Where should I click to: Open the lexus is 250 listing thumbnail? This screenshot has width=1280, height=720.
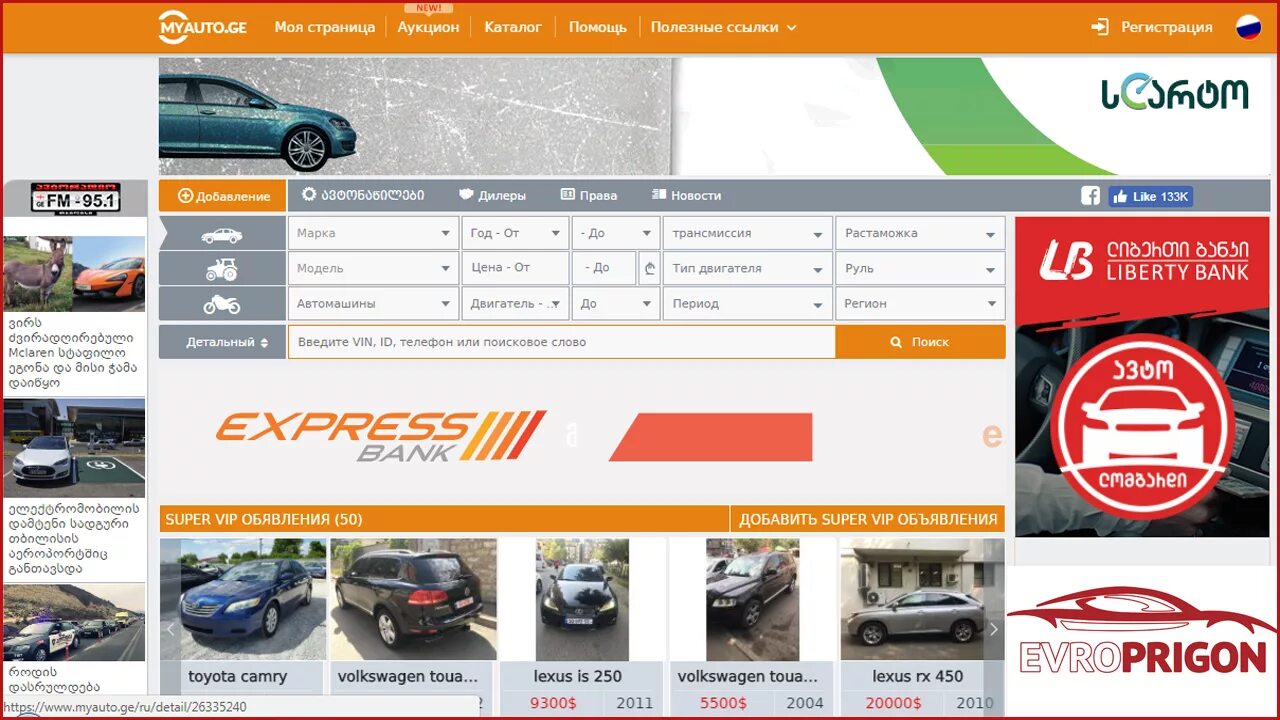(581, 598)
